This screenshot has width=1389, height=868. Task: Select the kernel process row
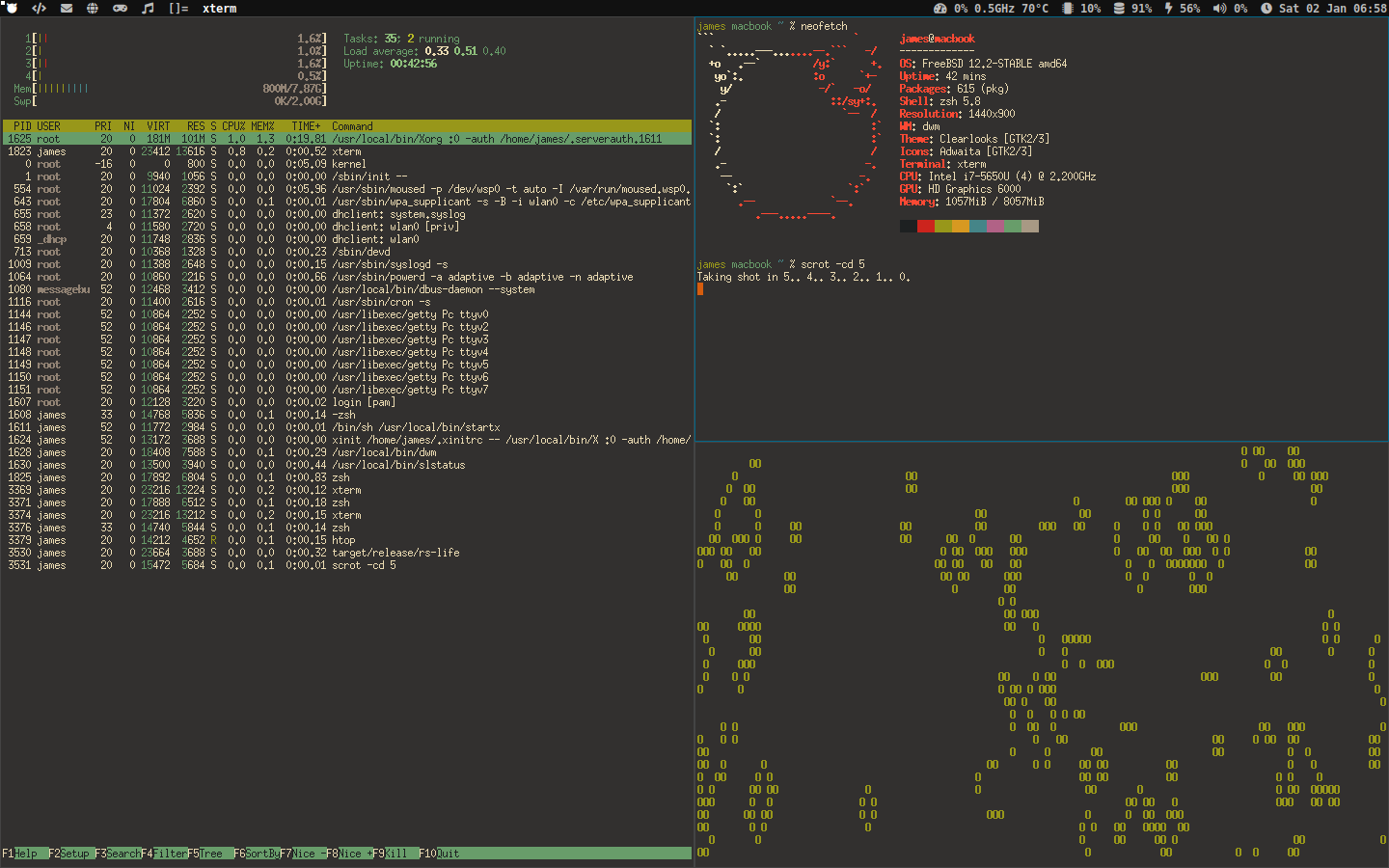tap(347, 164)
